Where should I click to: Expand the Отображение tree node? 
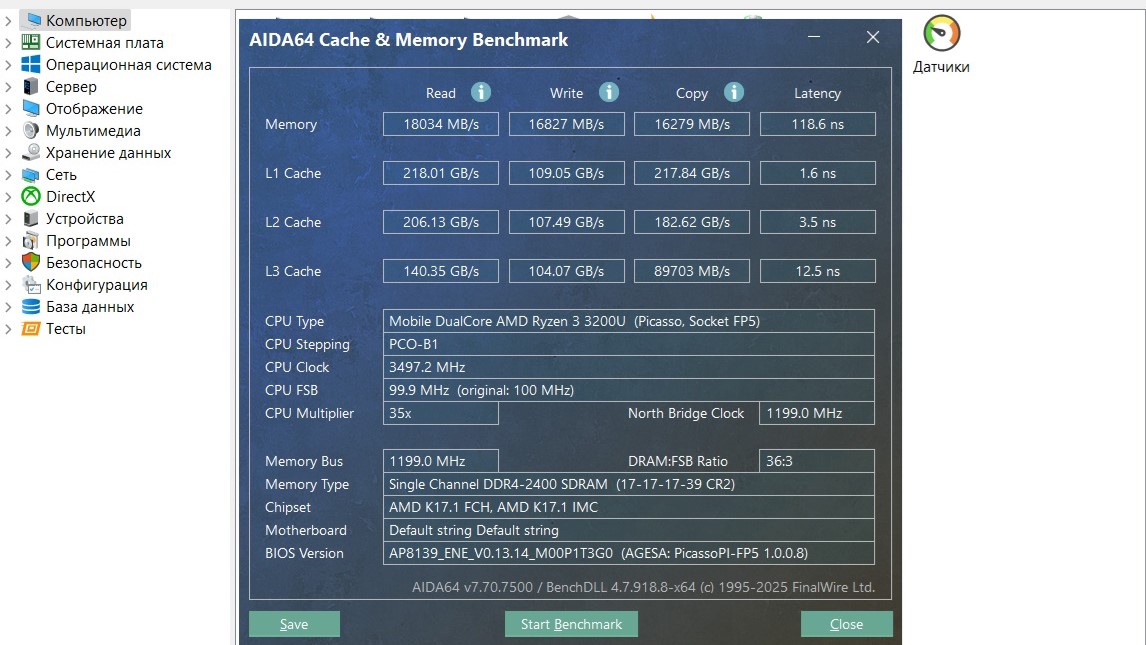(x=8, y=108)
